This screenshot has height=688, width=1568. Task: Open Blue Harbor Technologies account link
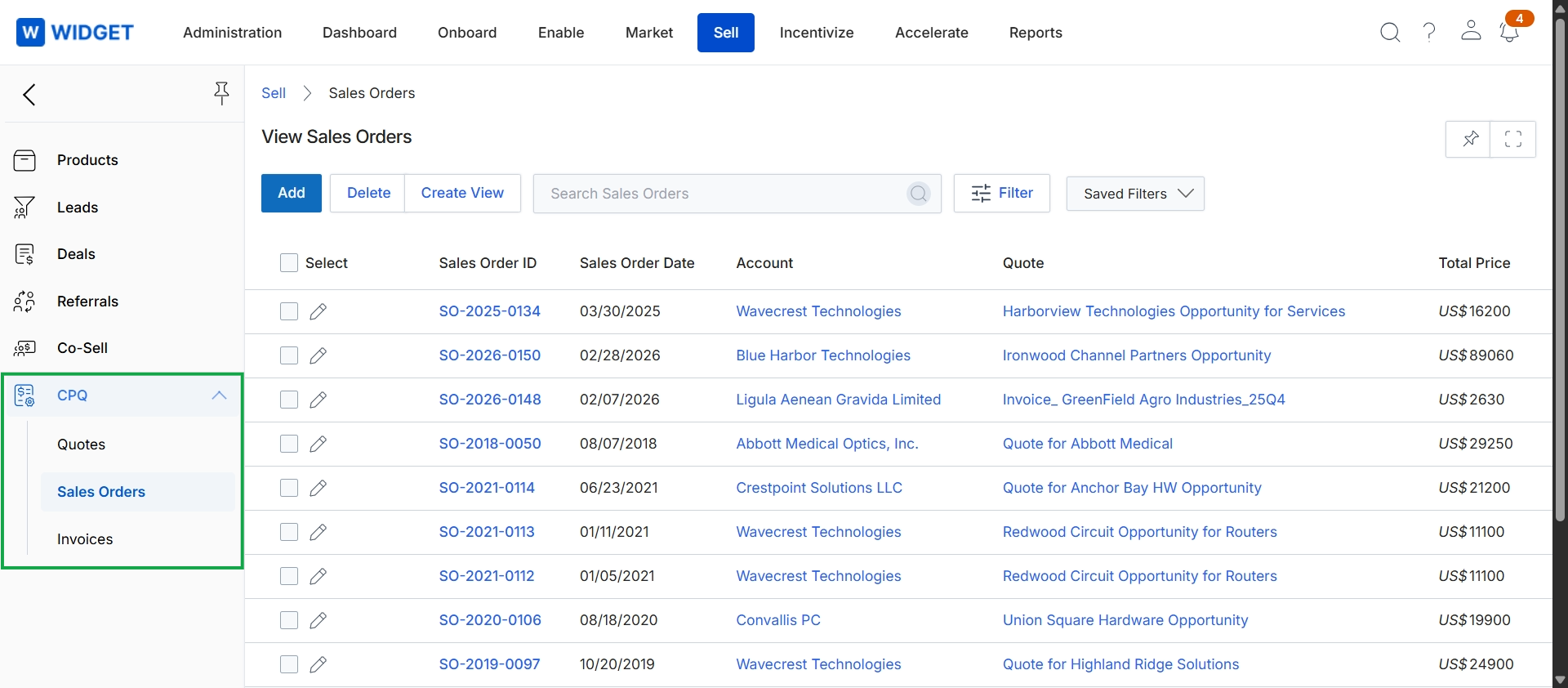(823, 355)
